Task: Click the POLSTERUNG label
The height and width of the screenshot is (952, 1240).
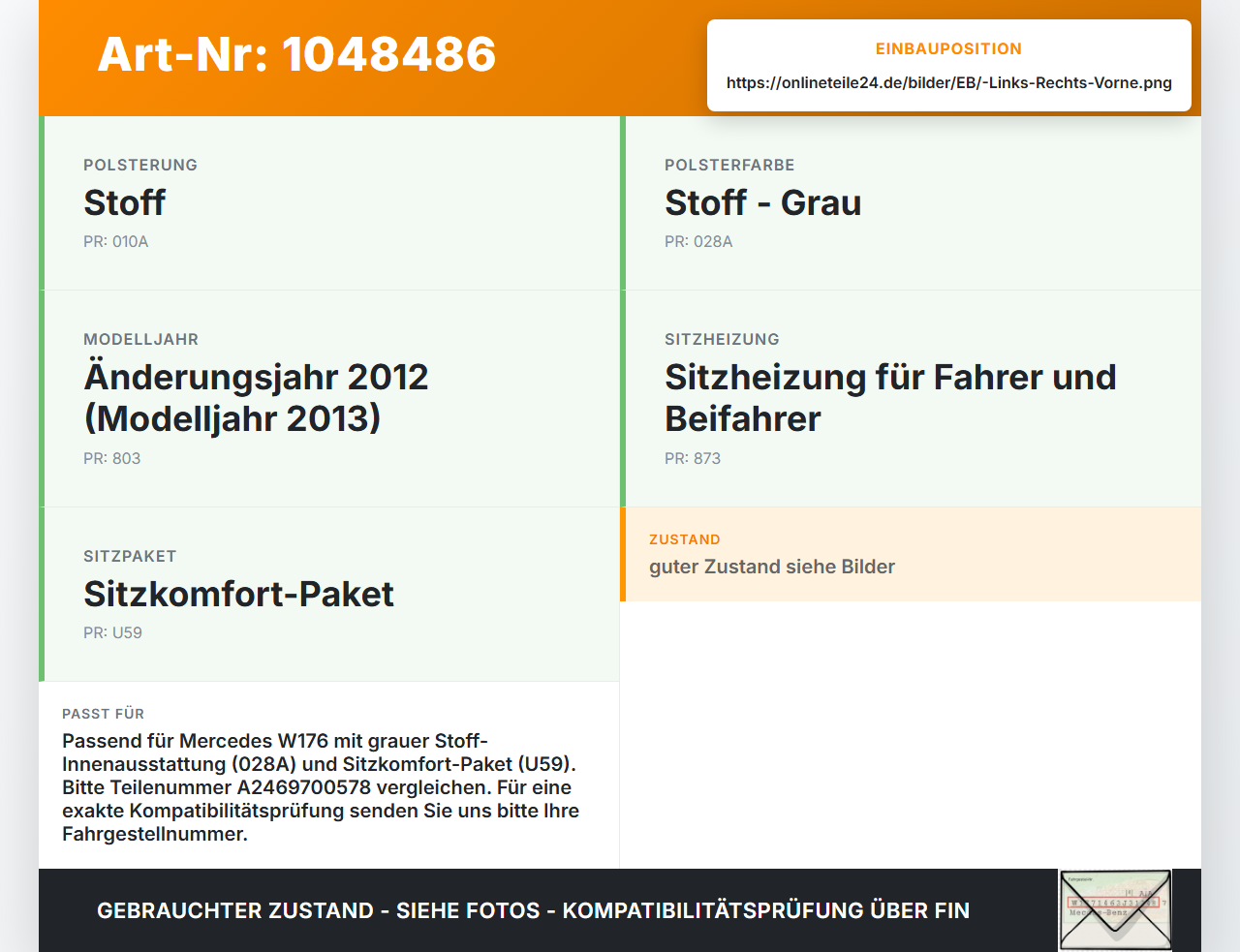Action: pos(140,165)
